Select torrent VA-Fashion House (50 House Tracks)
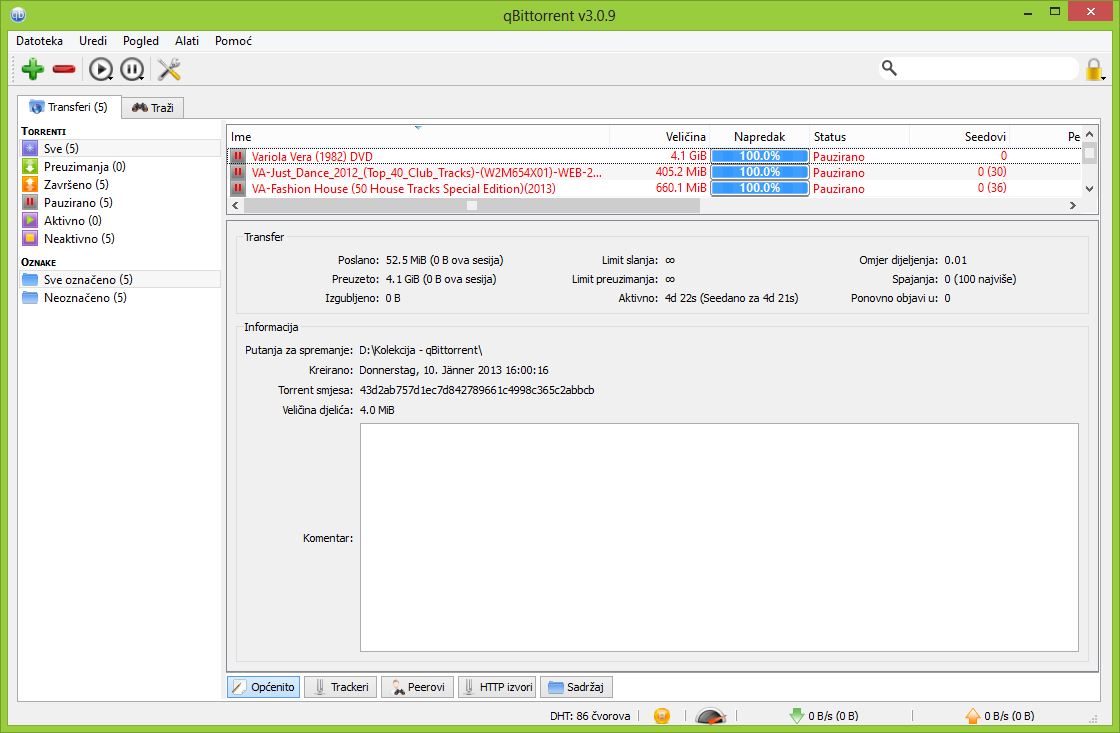 pos(404,189)
